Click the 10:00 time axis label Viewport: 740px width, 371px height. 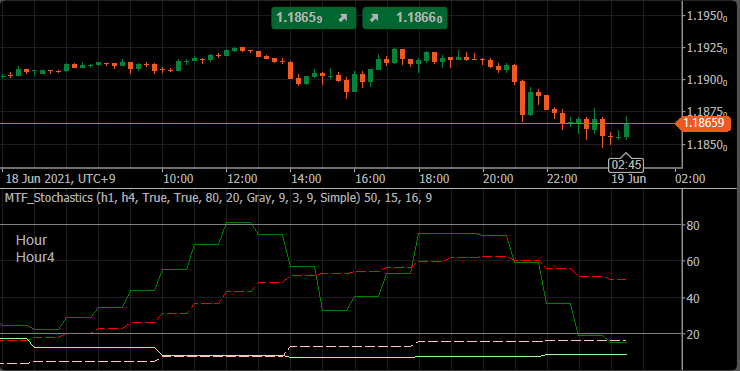[178, 179]
